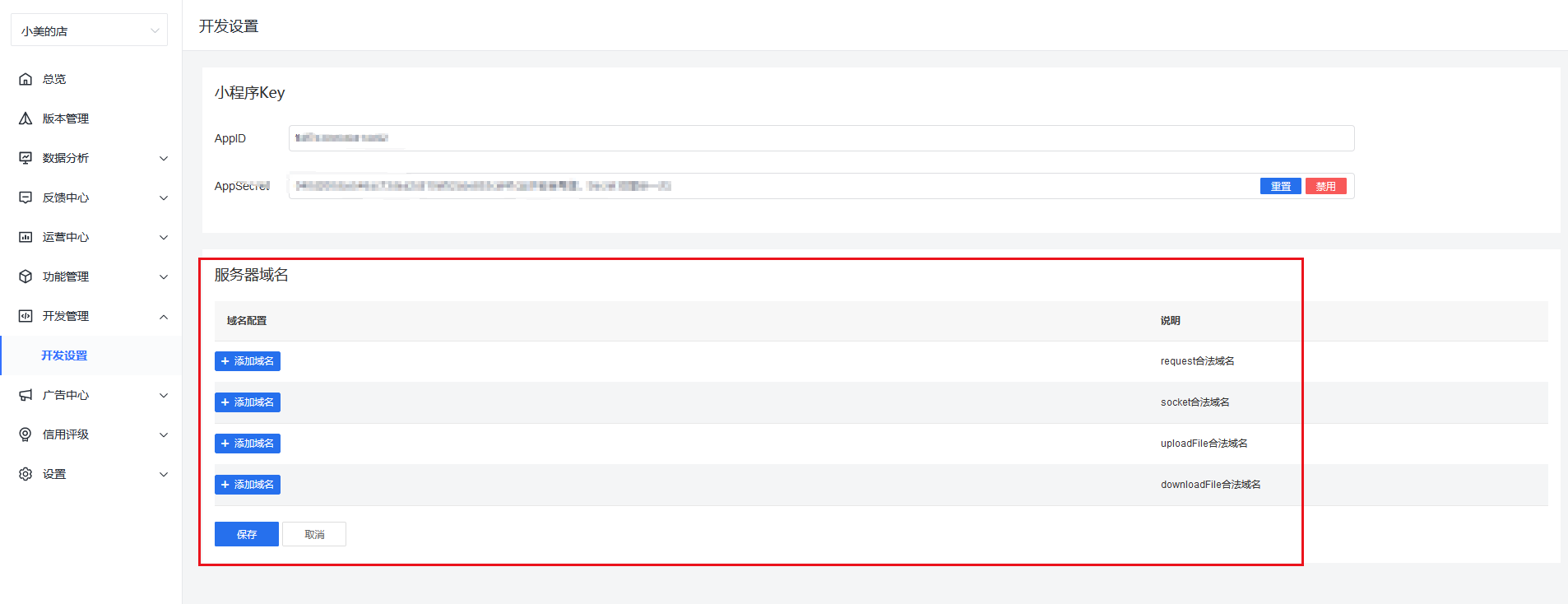
Task: Collapse the 开发管理 menu chevron
Action: tap(164, 316)
